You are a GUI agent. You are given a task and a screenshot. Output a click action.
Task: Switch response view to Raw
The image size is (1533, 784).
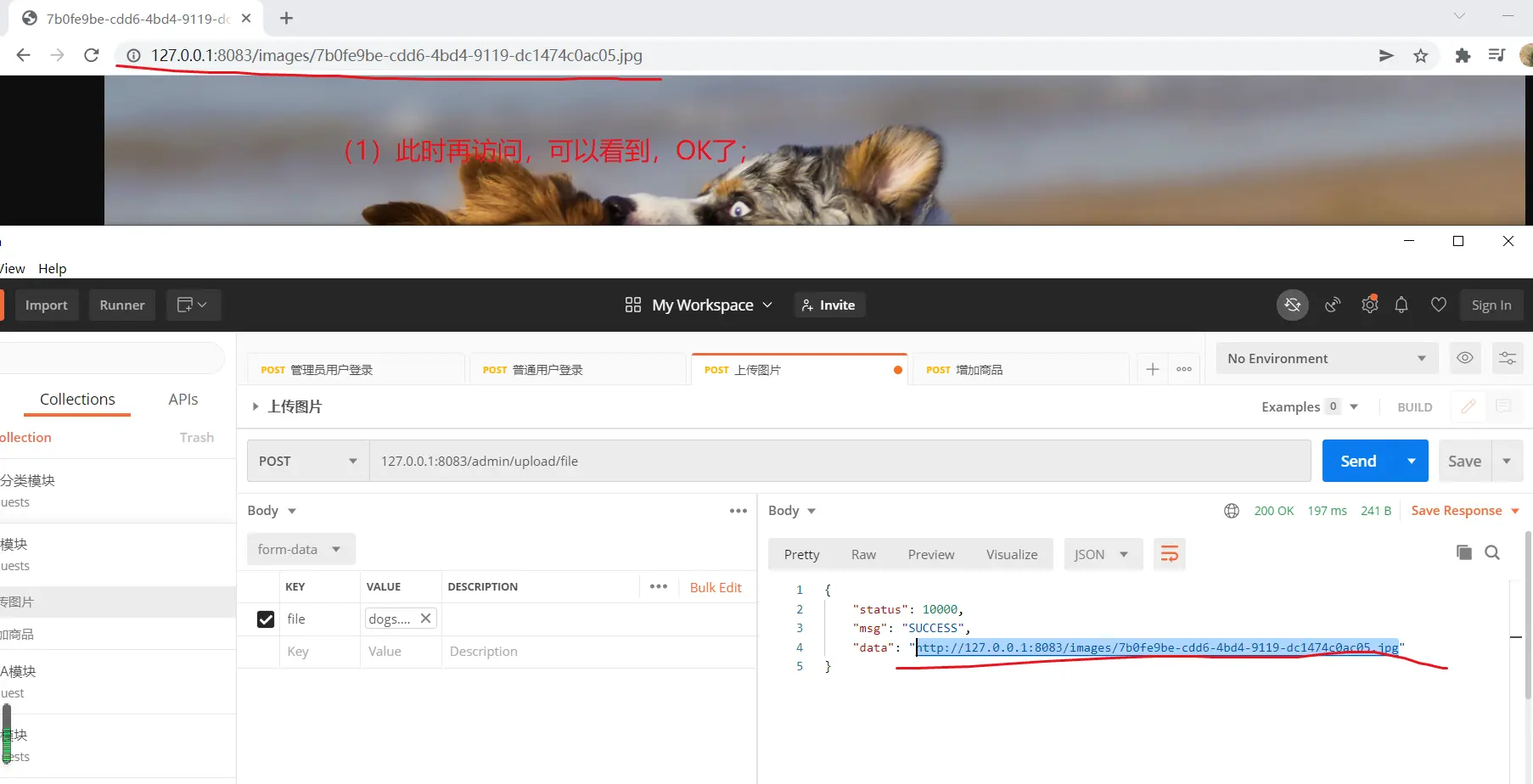coord(863,554)
